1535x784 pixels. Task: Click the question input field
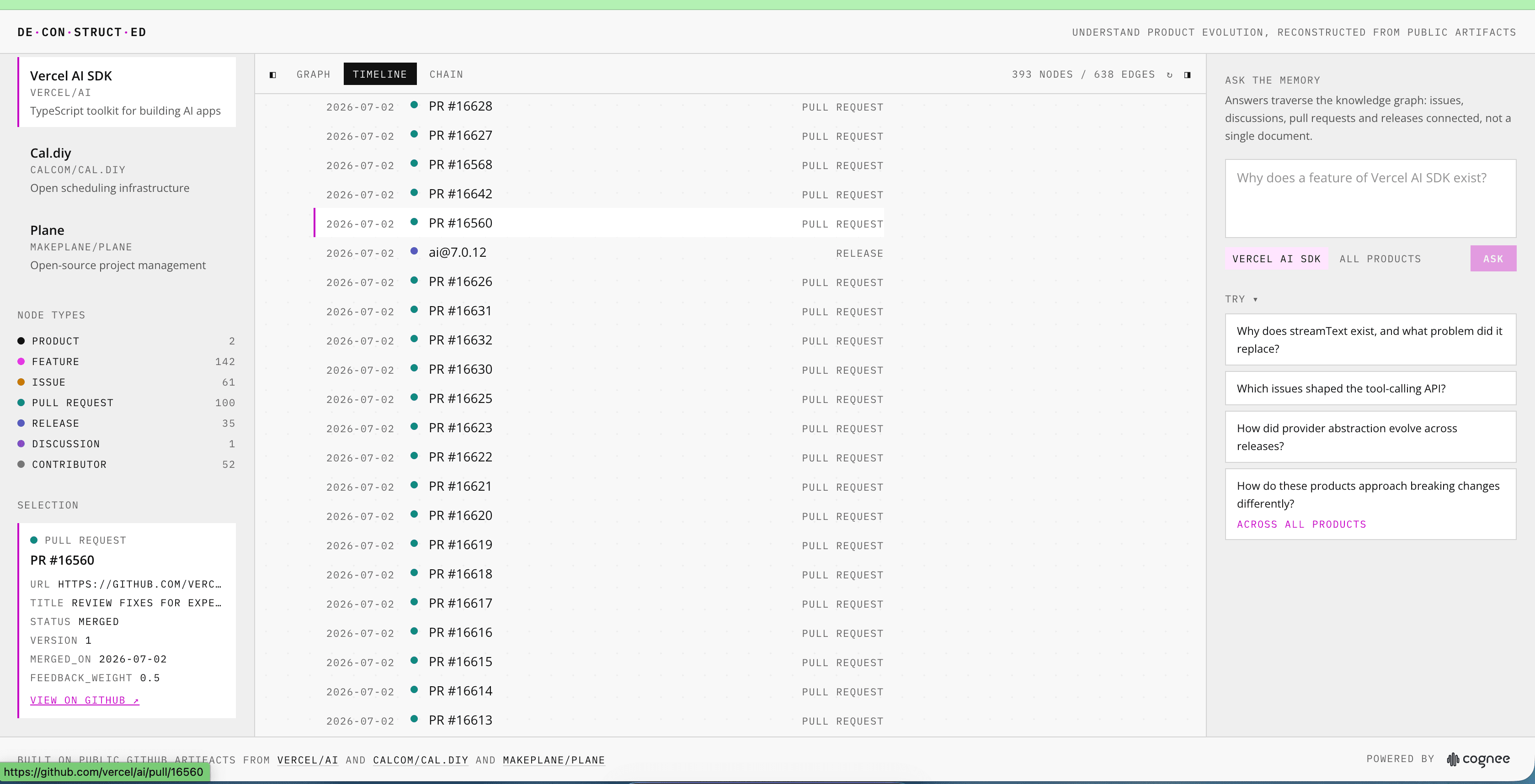(1370, 198)
